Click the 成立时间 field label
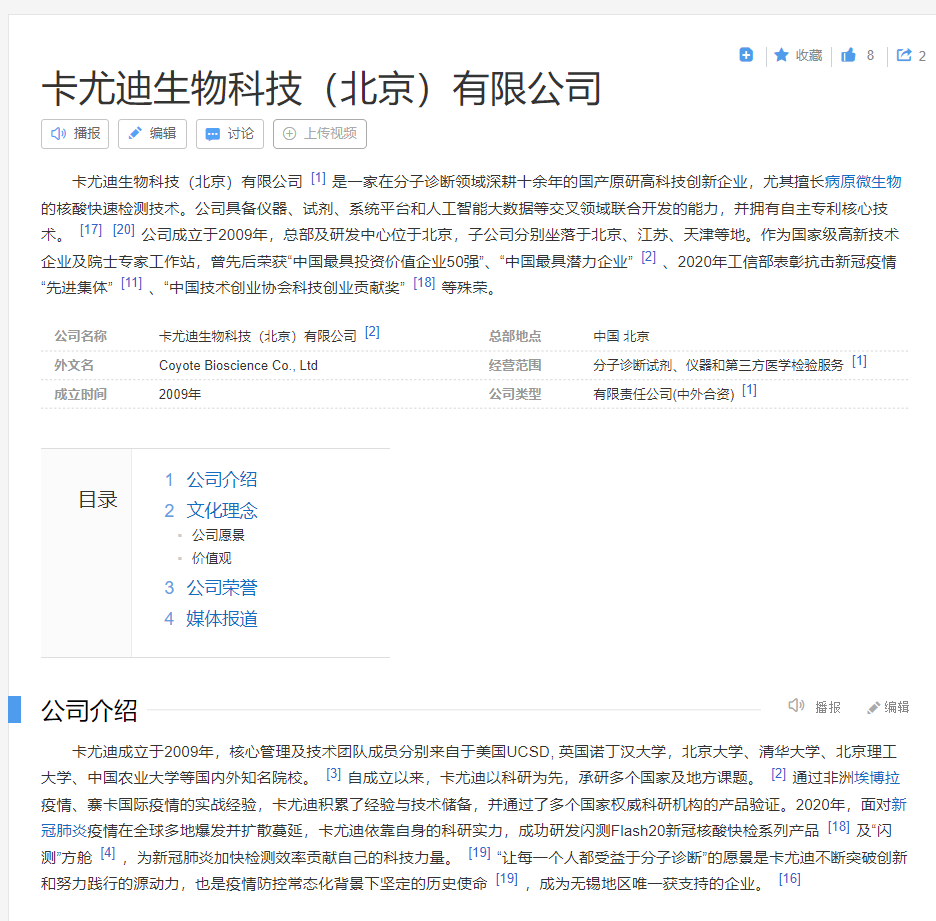The image size is (936, 921). pyautogui.click(x=81, y=395)
